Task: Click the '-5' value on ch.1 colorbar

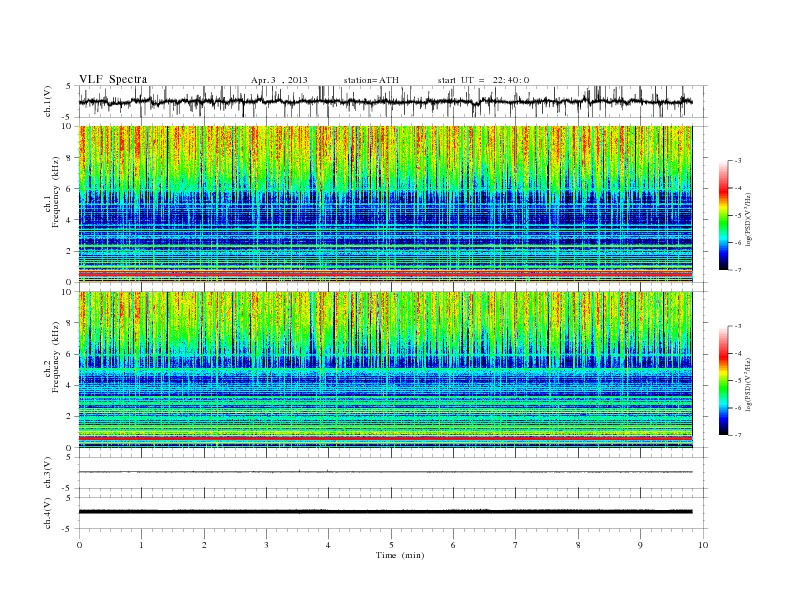Action: point(737,216)
